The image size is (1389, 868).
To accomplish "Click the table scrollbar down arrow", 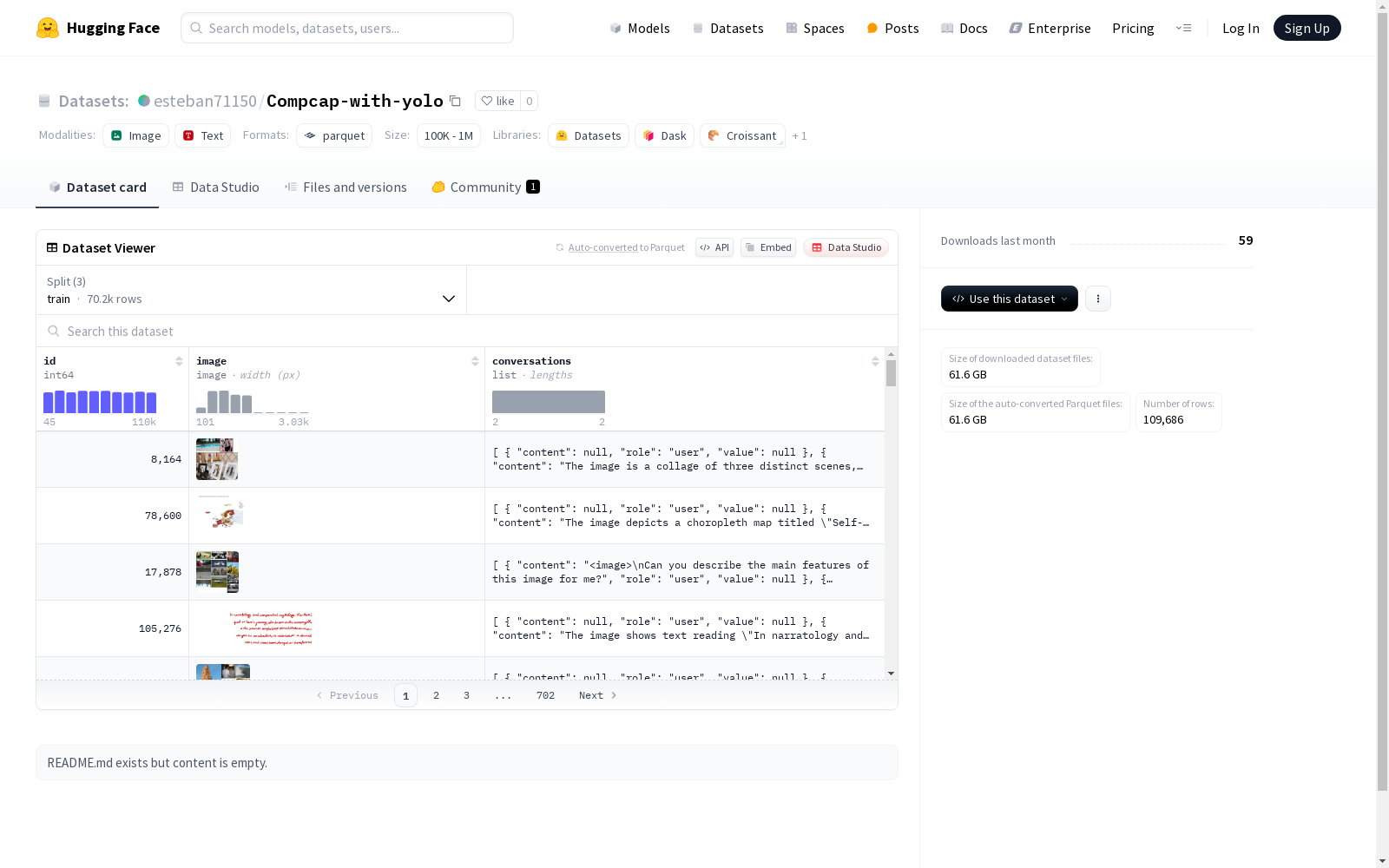I will [x=891, y=674].
